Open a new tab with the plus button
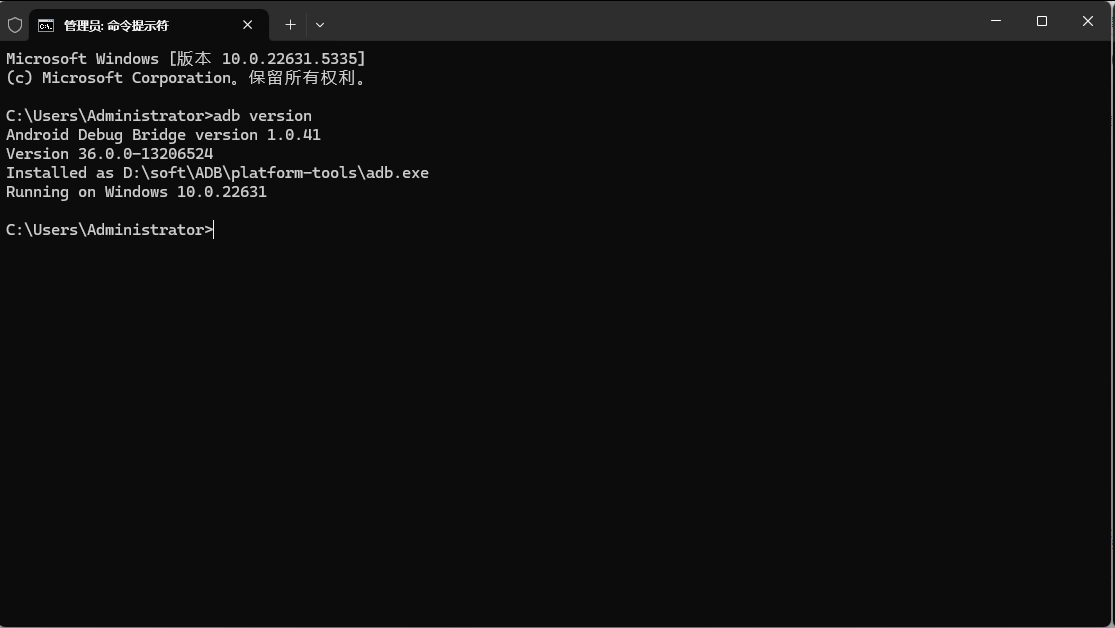 [x=290, y=24]
